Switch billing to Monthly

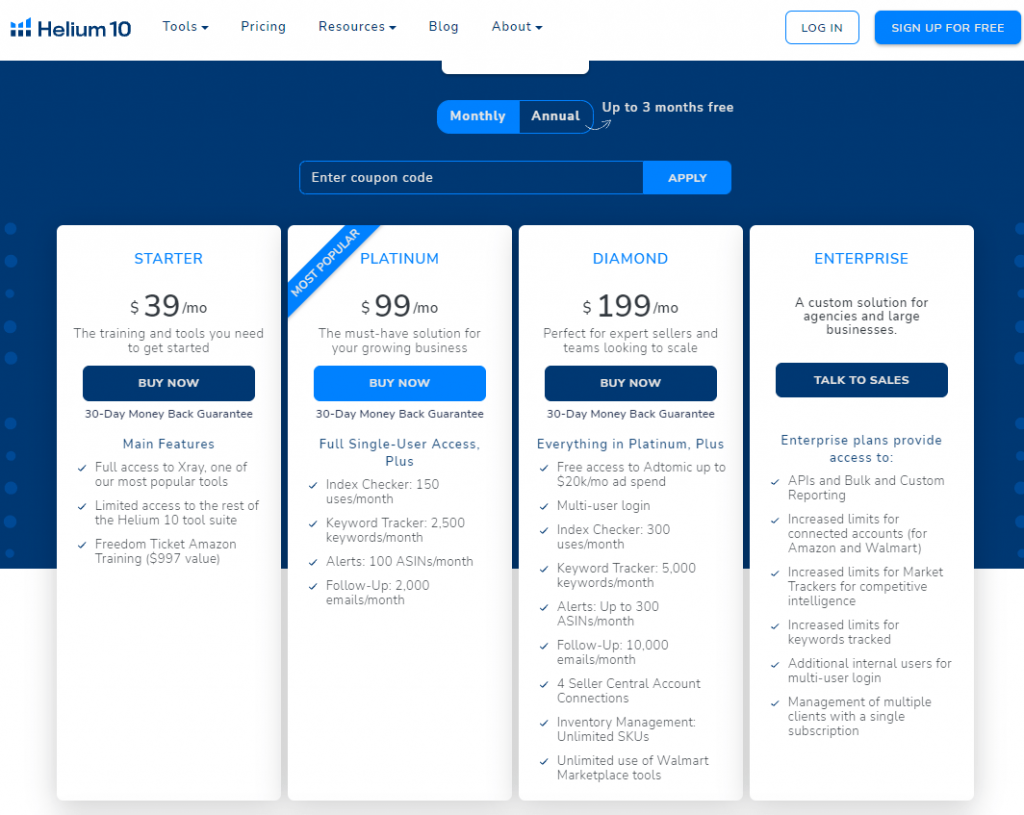pyautogui.click(x=478, y=116)
